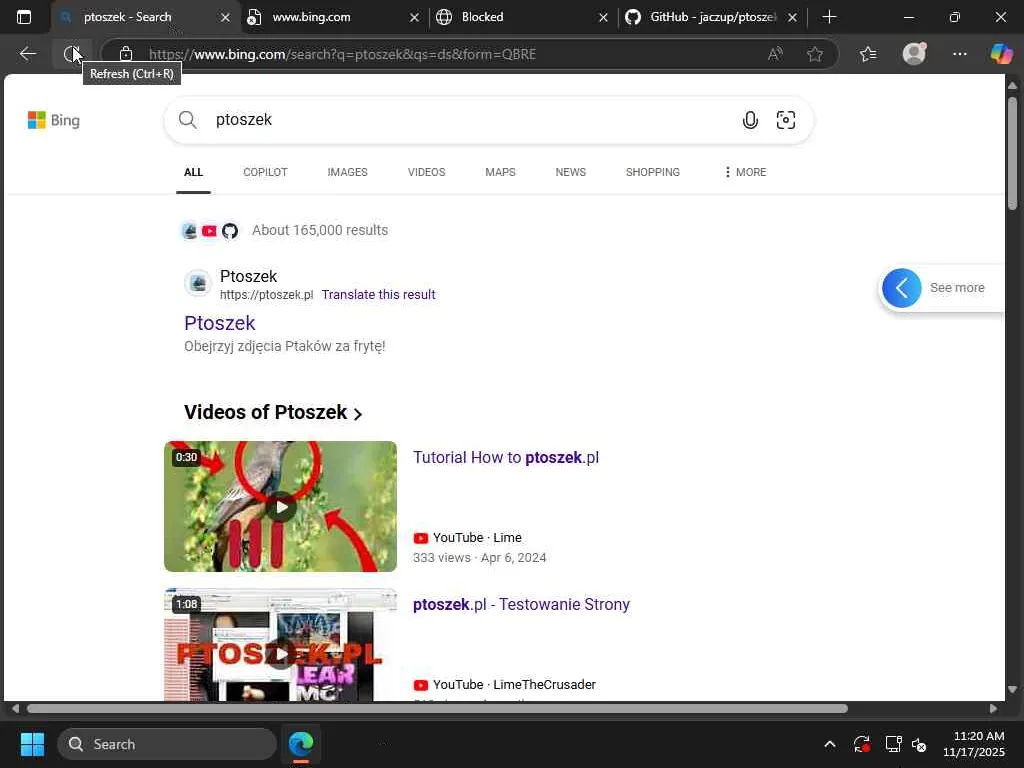
Task: Add page to favorites star
Action: click(814, 54)
